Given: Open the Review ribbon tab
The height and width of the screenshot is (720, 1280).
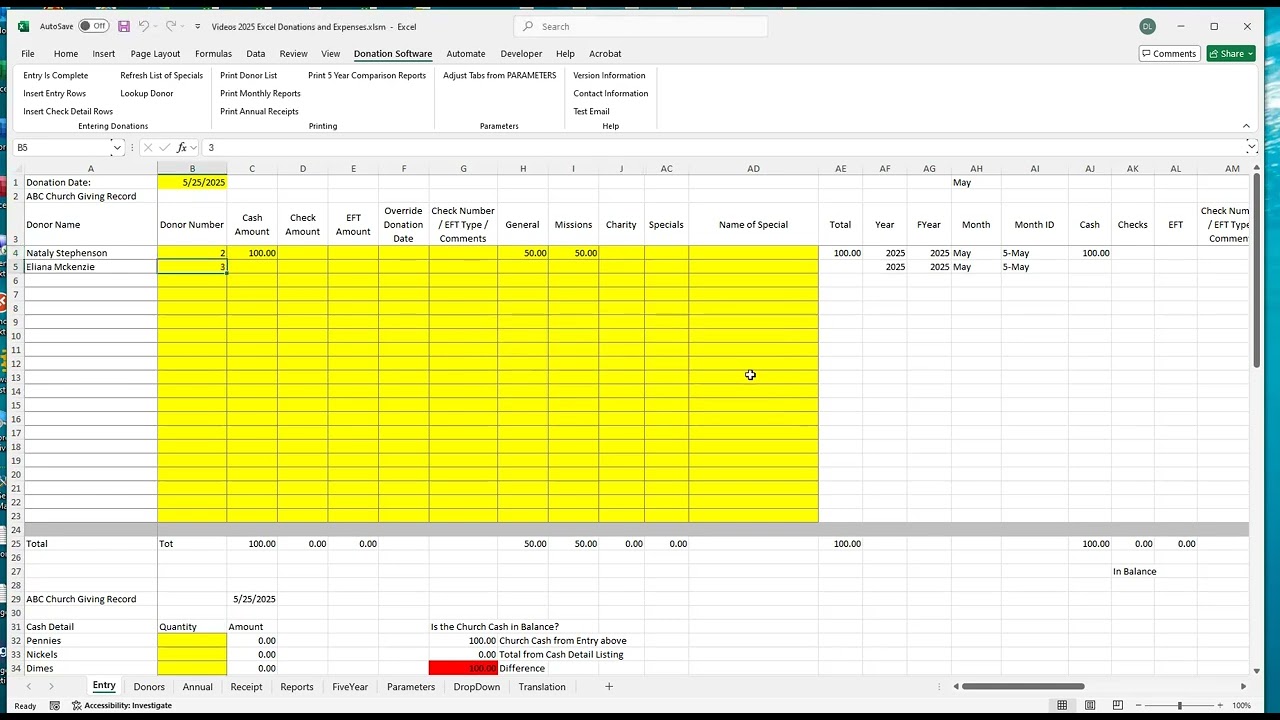Looking at the screenshot, I should (293, 54).
